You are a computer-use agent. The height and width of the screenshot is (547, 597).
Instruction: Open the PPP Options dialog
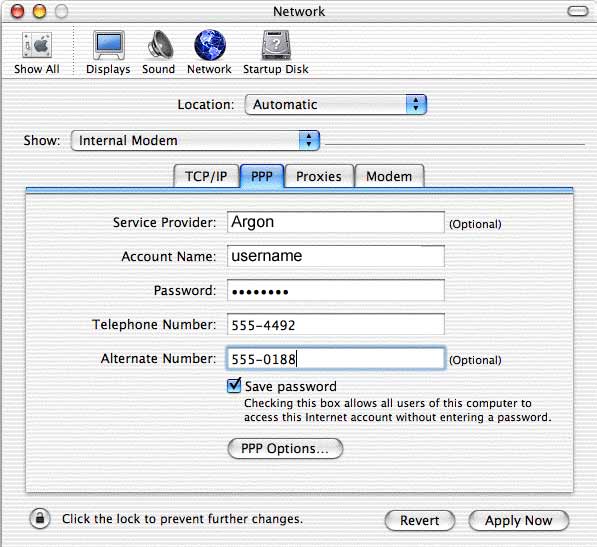[285, 448]
